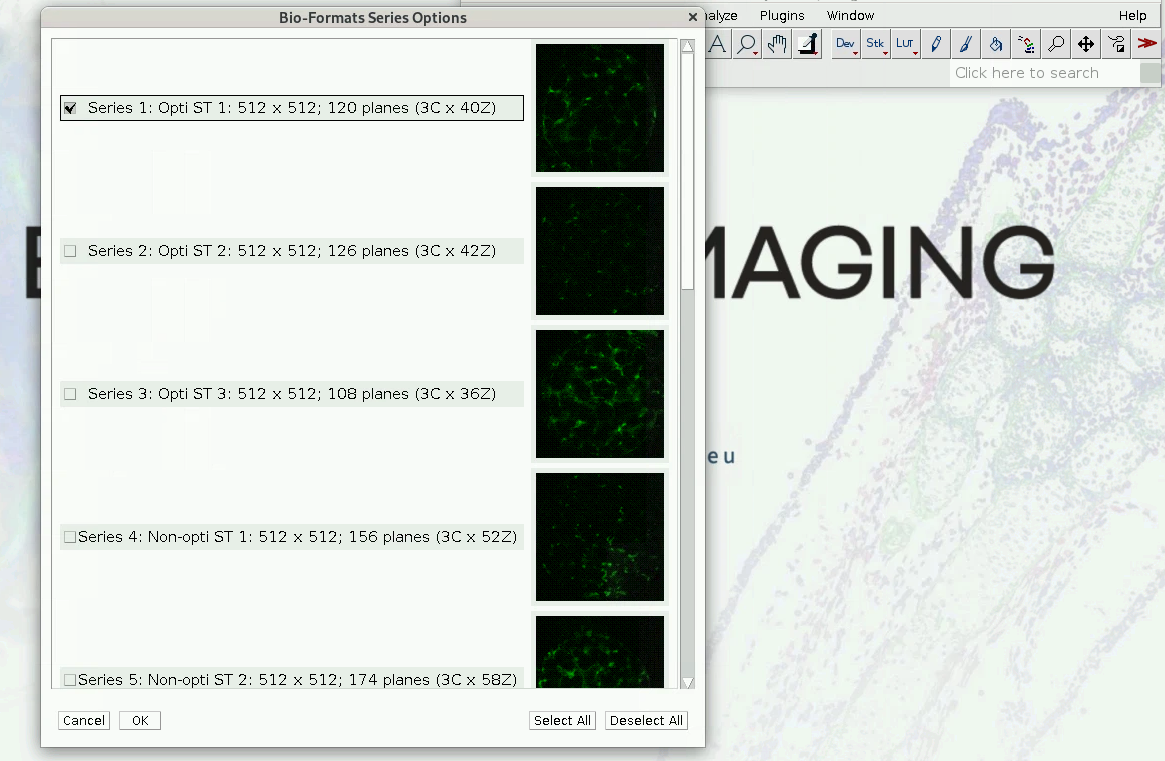Viewport: 1165px width, 761px height.
Task: Select the Flood fill bucket tool
Action: click(x=996, y=44)
